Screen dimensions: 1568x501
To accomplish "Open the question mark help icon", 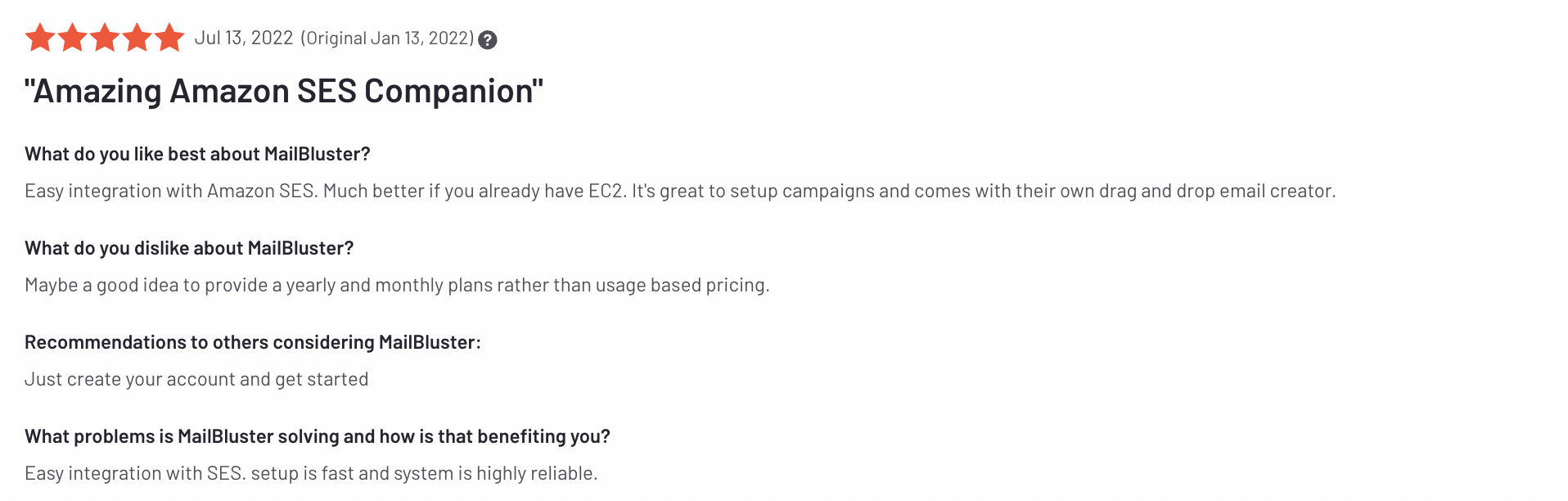I will [x=488, y=39].
